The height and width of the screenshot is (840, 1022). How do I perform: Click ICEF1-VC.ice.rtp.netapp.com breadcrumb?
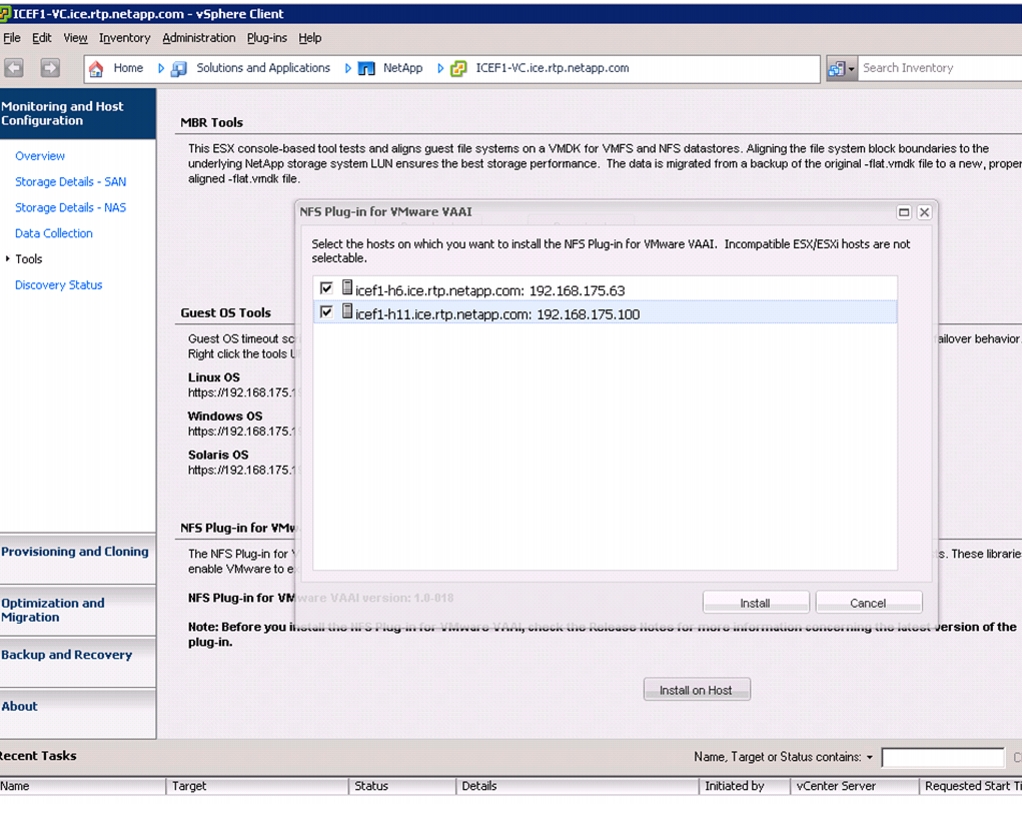553,68
